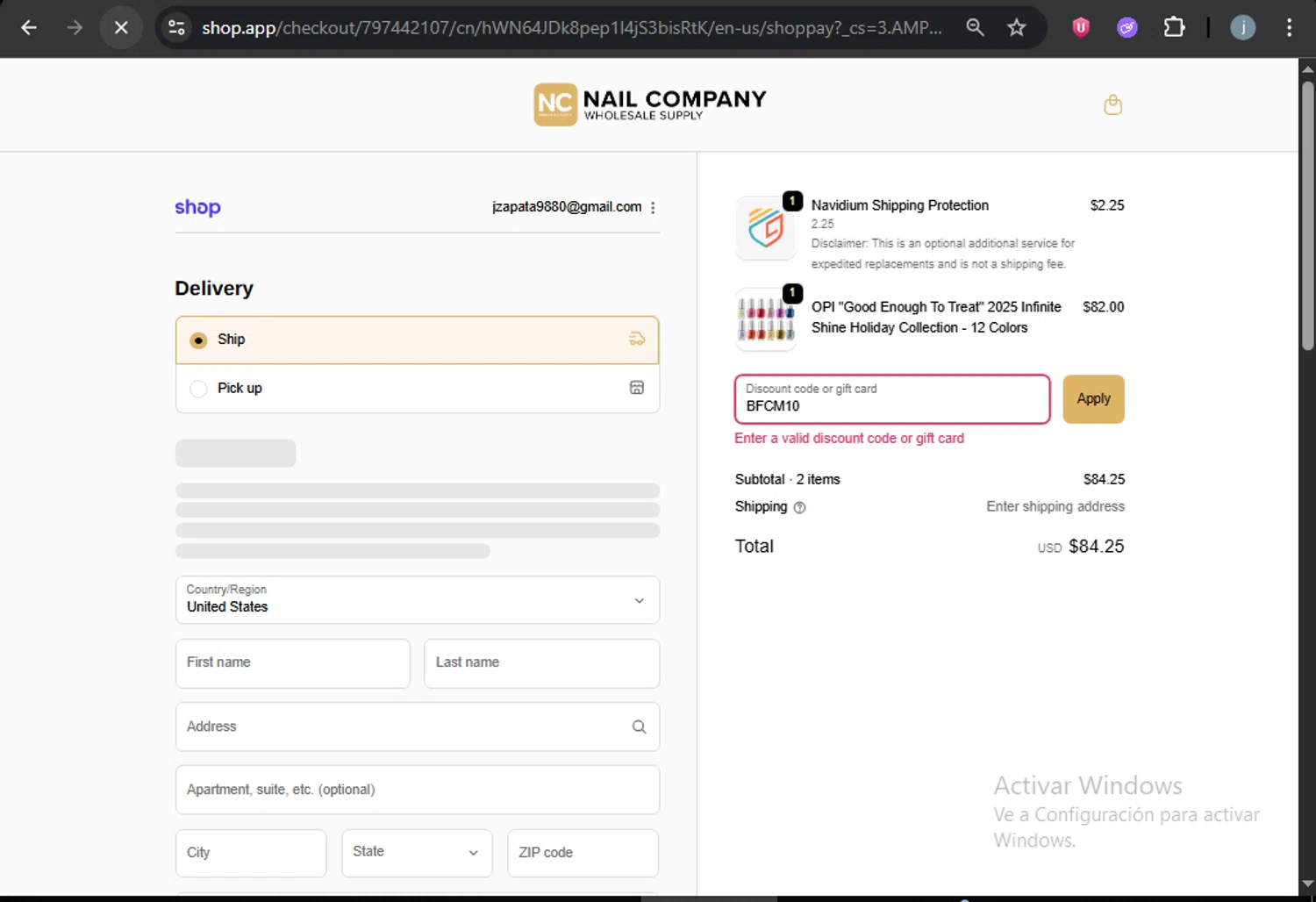Focus the First name field

pyautogui.click(x=293, y=662)
